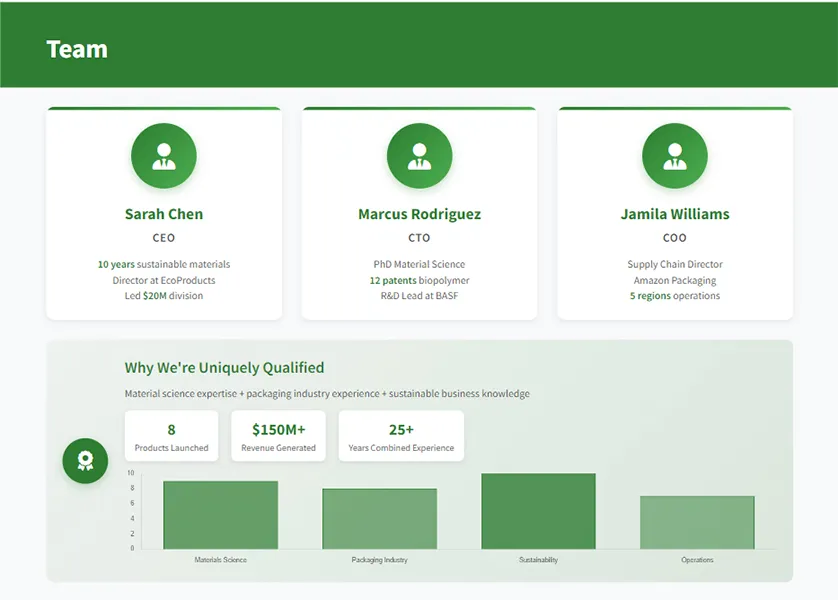This screenshot has height=600, width=838.
Task: Click Marcus Rodriguez's profile avatar icon
Action: coord(419,156)
